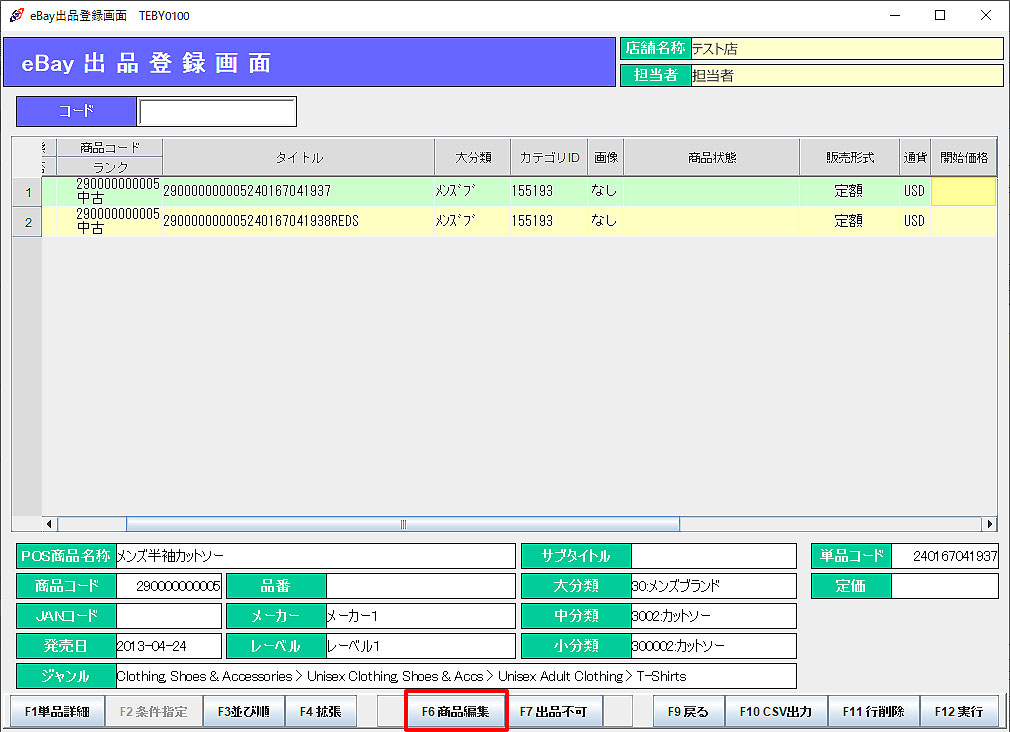The width and height of the screenshot is (1010, 732).
Task: Click the サブタイトル text field
Action: click(x=713, y=556)
